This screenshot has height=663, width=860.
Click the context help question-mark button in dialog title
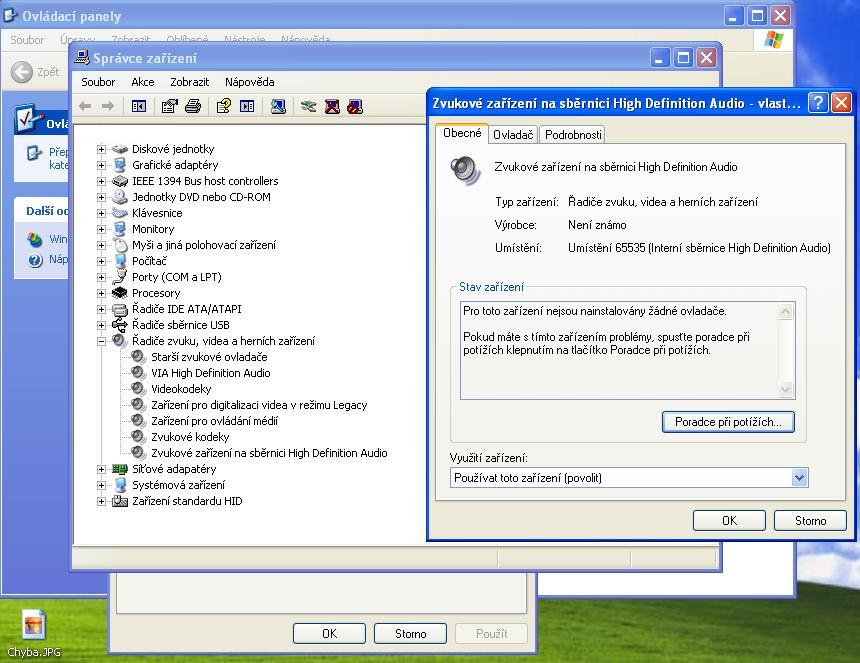click(818, 103)
